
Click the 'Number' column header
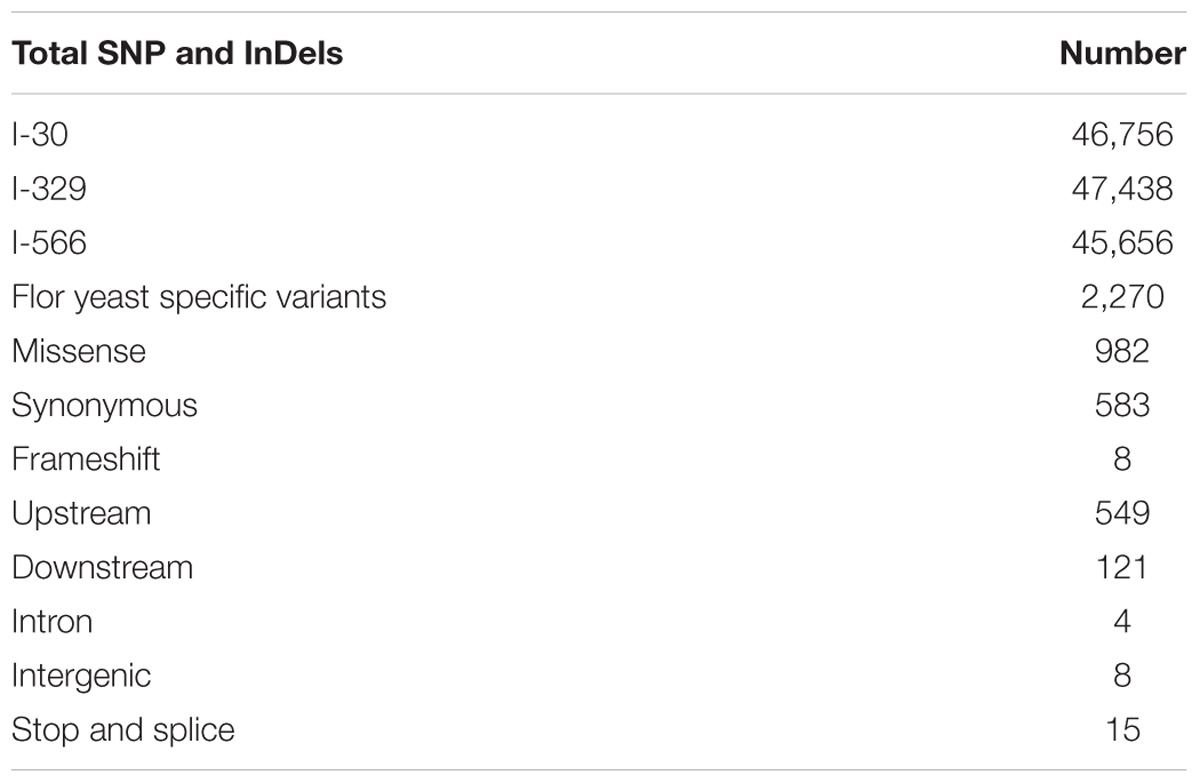[1123, 54]
